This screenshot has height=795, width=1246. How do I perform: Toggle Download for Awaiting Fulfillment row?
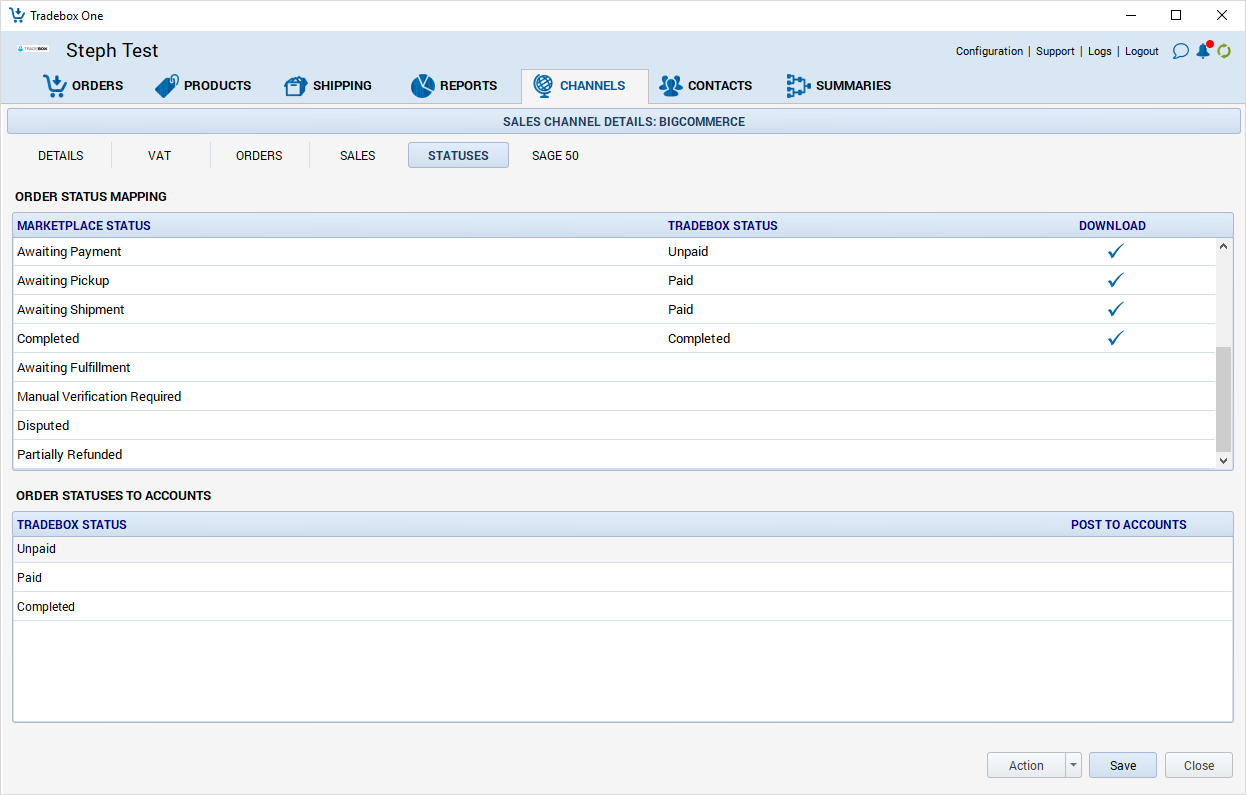click(x=1116, y=368)
